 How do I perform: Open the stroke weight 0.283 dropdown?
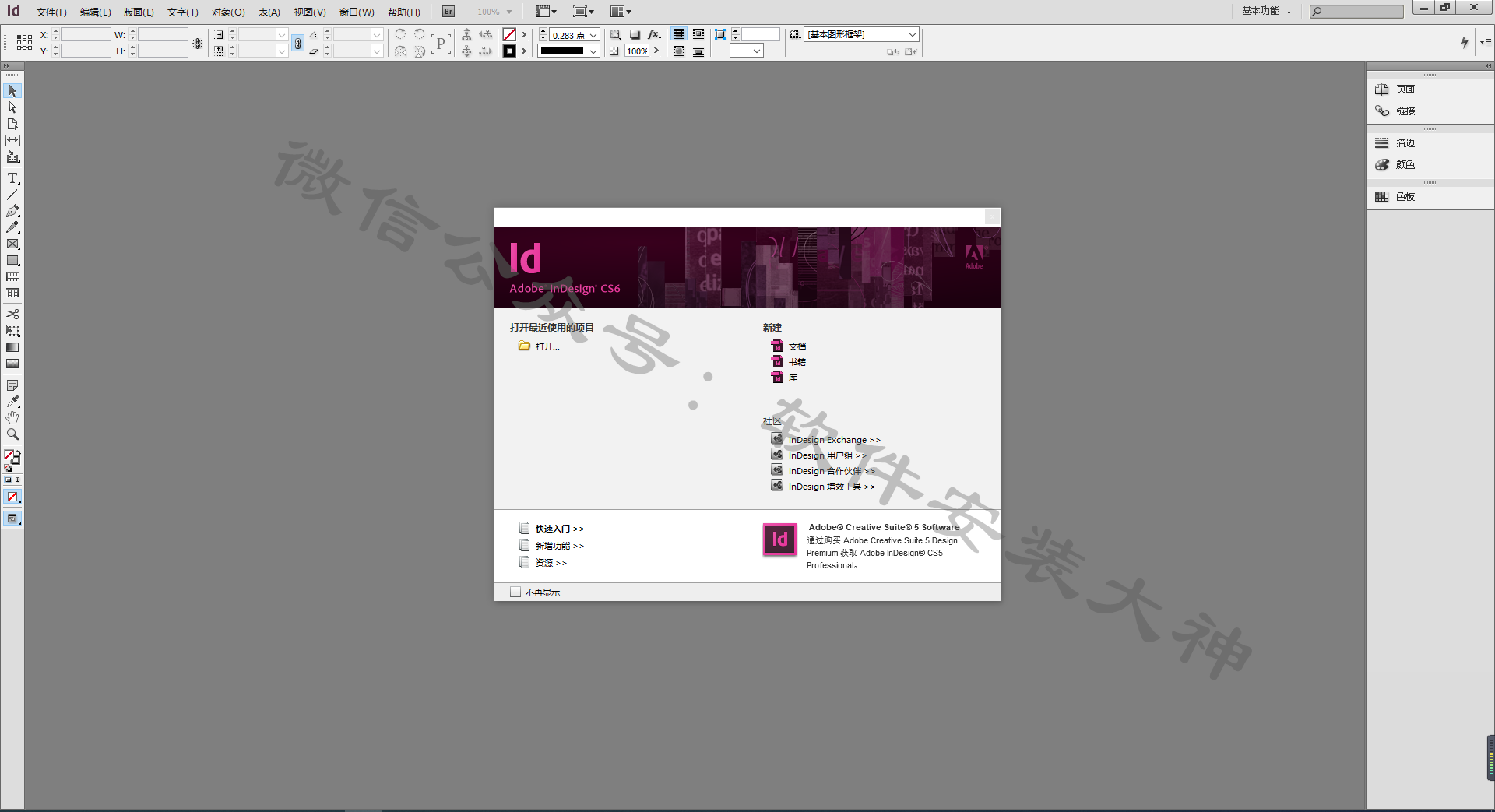(593, 35)
